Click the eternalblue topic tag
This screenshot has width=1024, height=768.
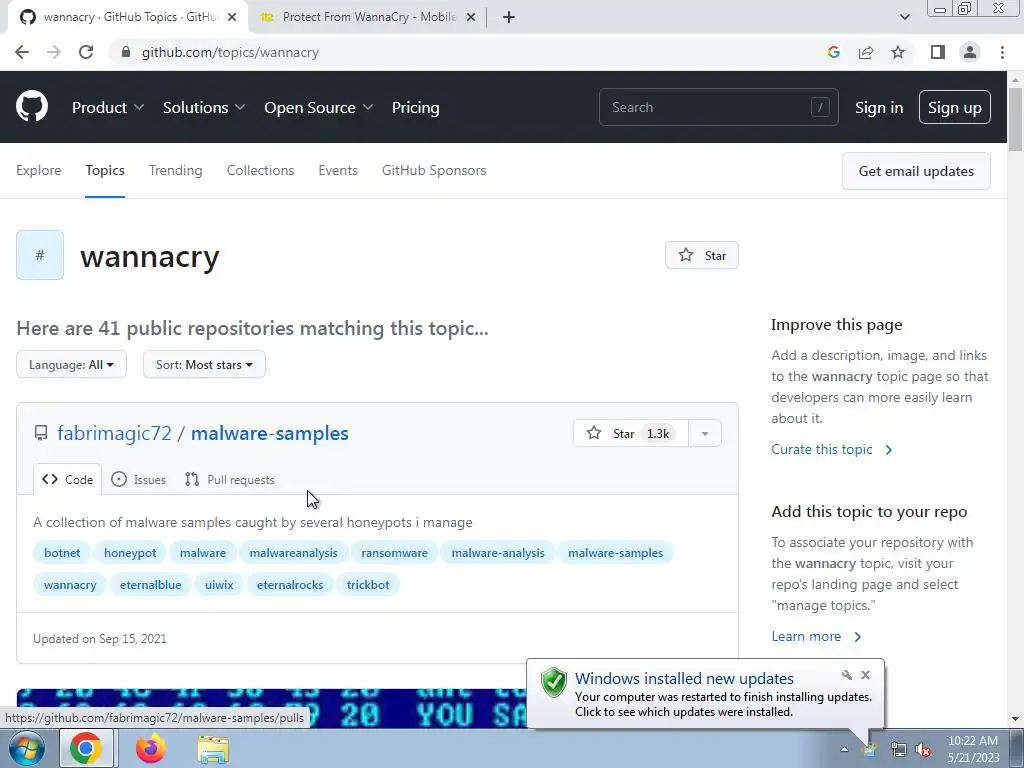(150, 584)
